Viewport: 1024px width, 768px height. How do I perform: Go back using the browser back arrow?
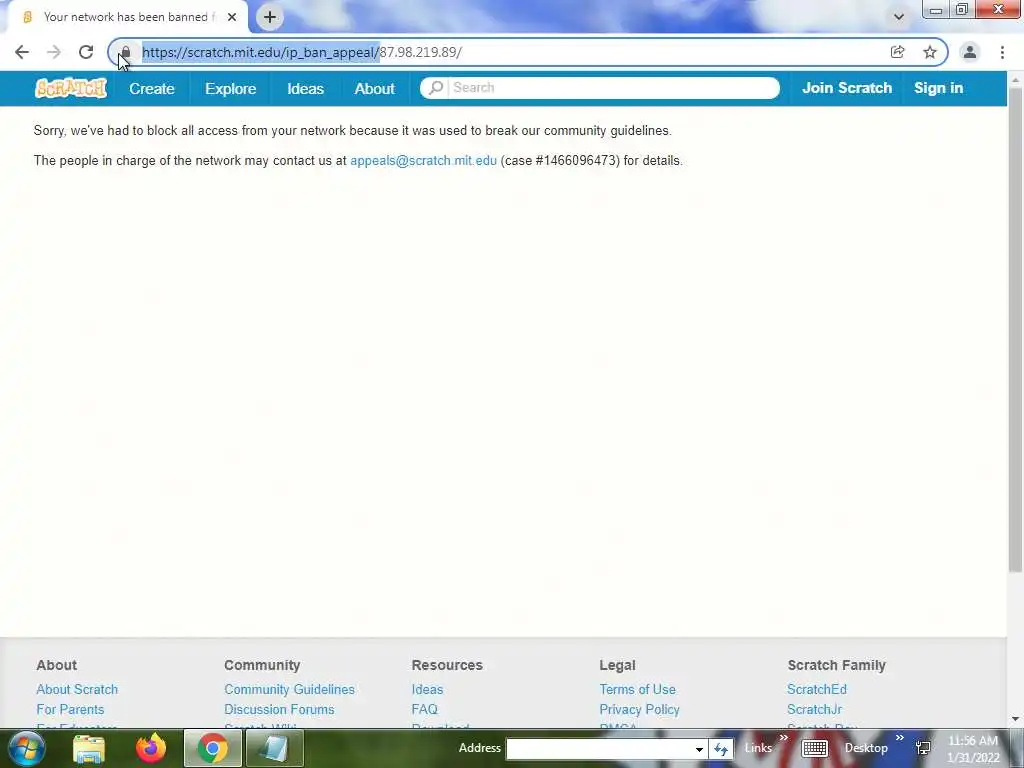[22, 52]
